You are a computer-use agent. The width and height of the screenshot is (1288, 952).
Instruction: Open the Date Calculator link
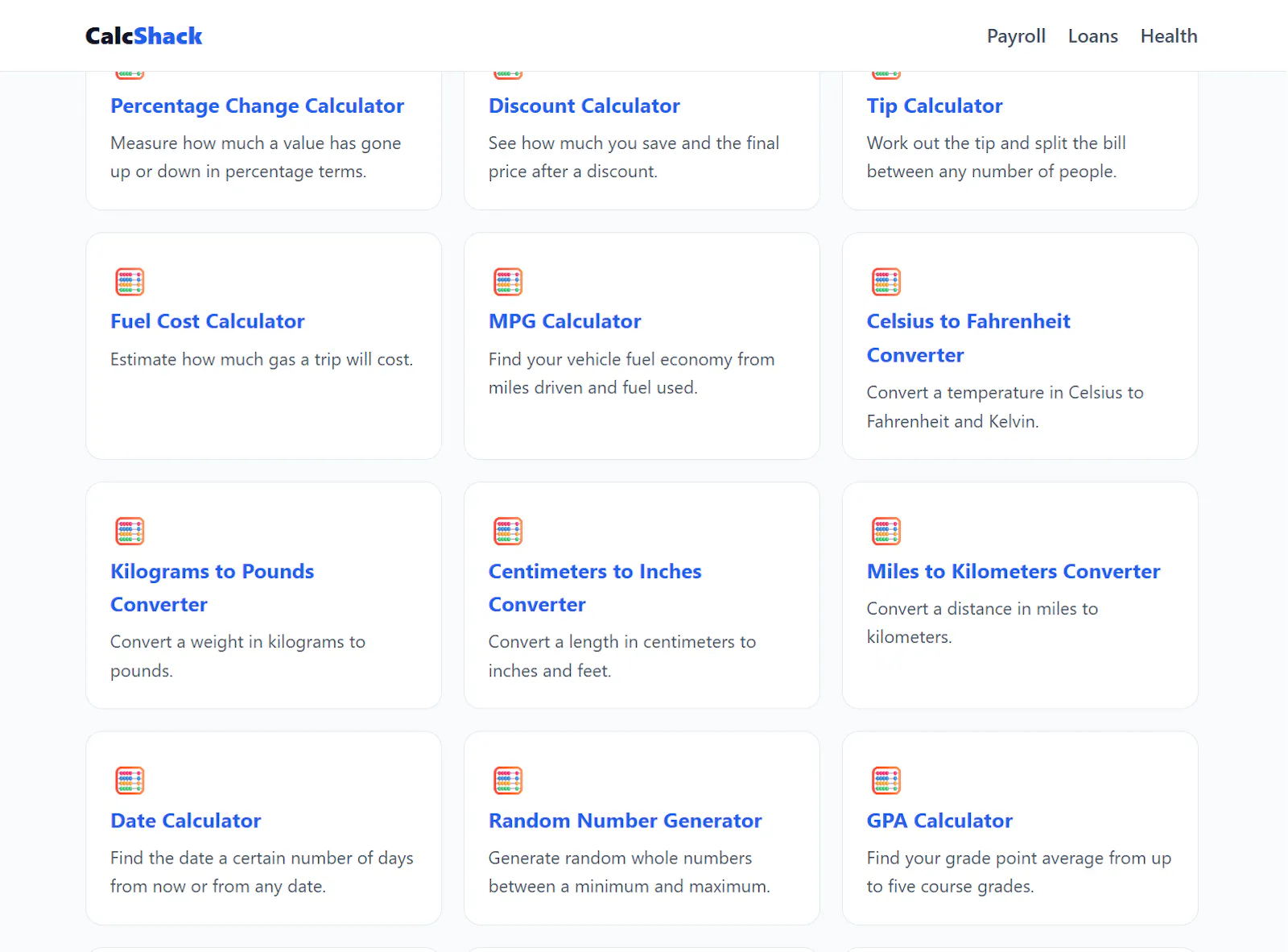pos(185,821)
